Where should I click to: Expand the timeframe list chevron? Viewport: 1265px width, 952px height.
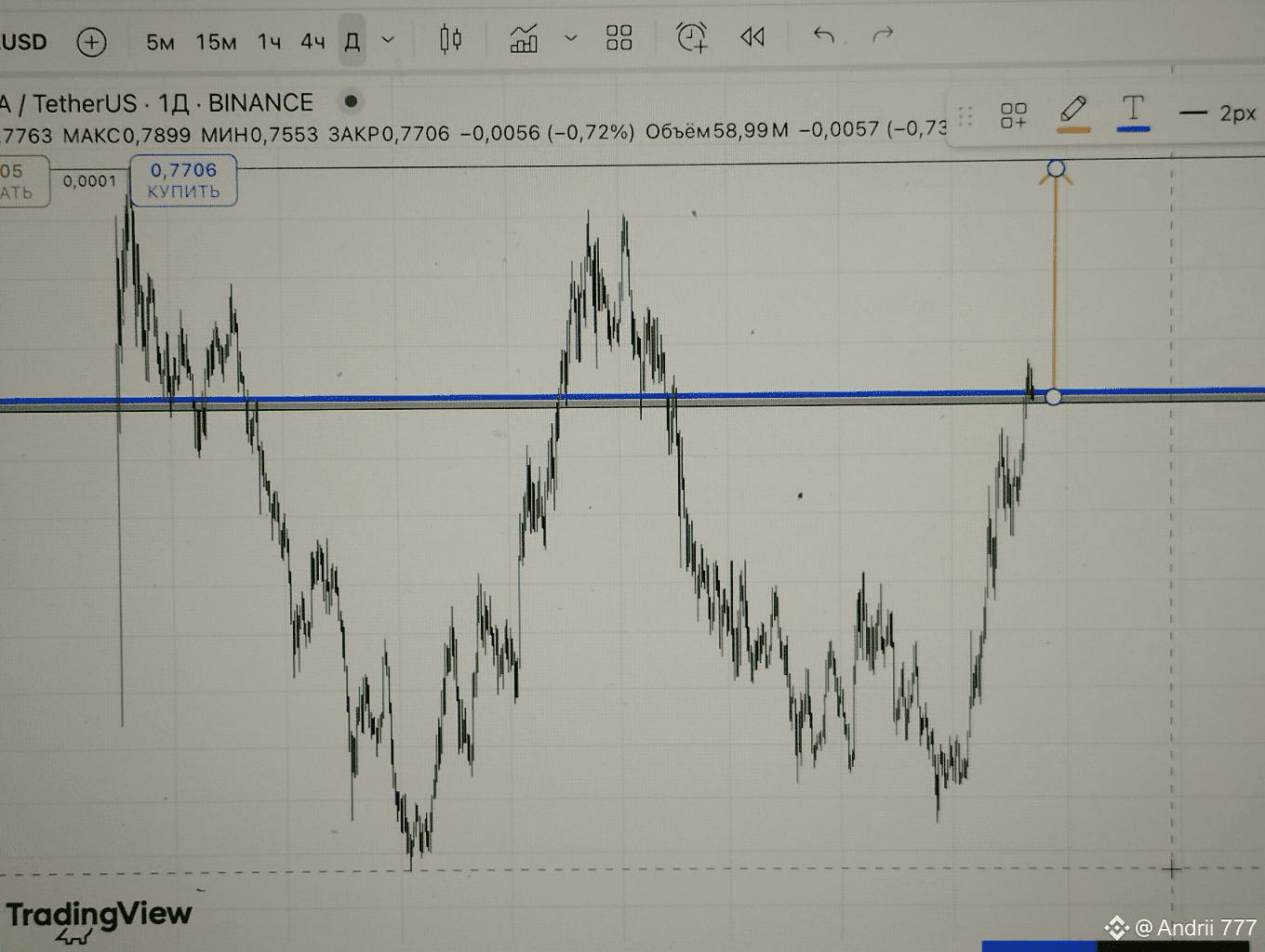(389, 40)
